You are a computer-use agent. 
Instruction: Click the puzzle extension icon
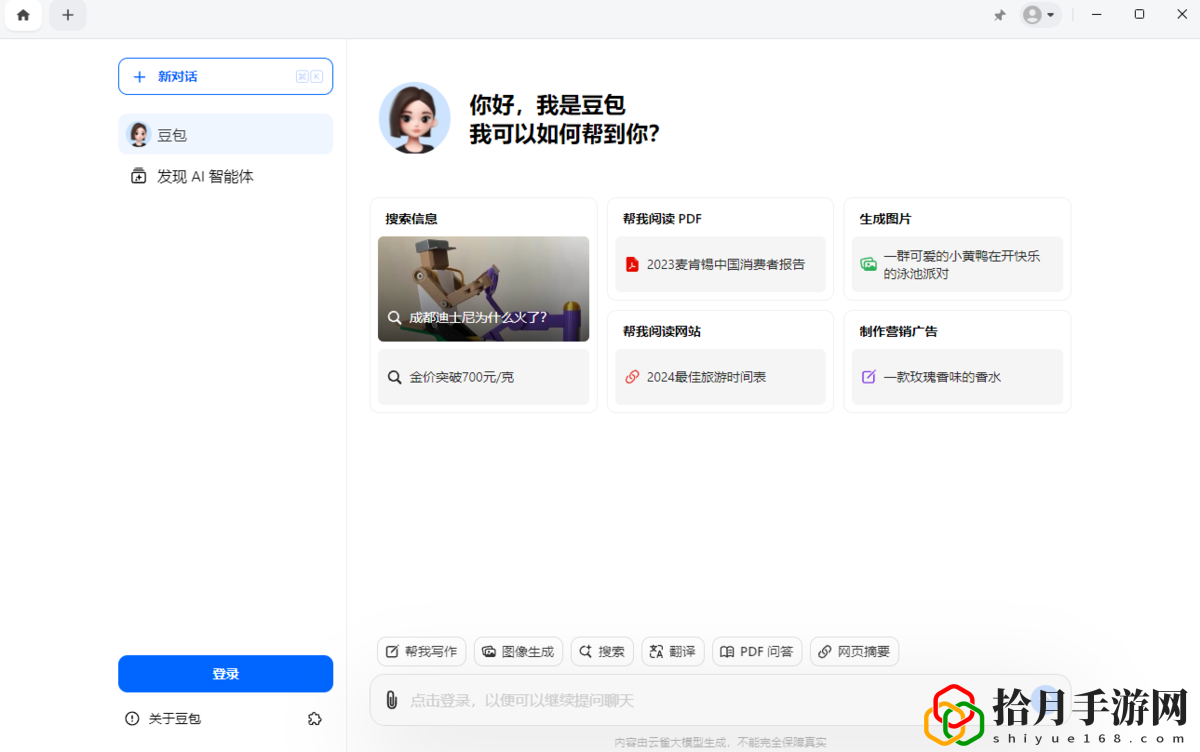pos(315,719)
